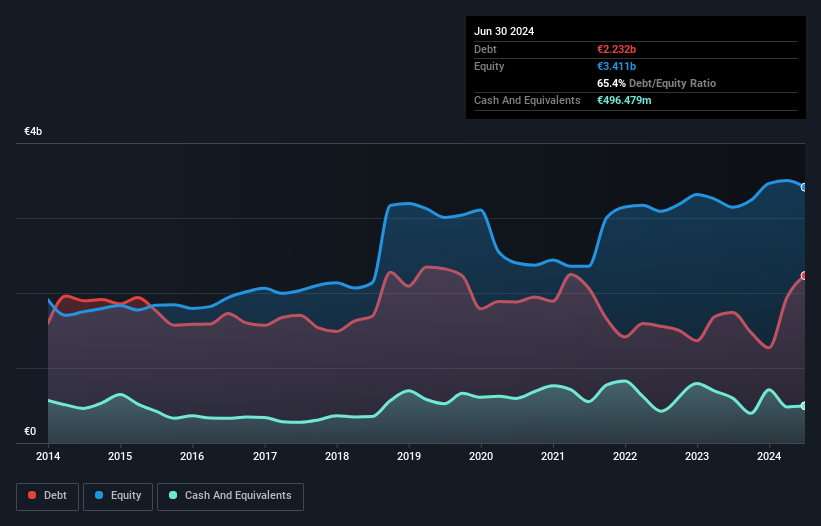Click the €4b y-axis label
The image size is (821, 526).
(34, 132)
